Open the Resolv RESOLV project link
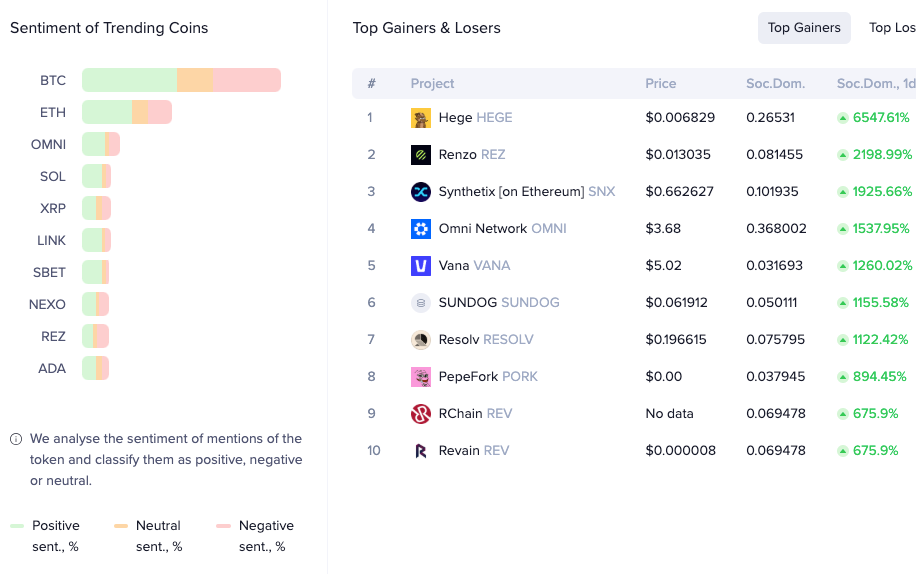 pyautogui.click(x=486, y=340)
